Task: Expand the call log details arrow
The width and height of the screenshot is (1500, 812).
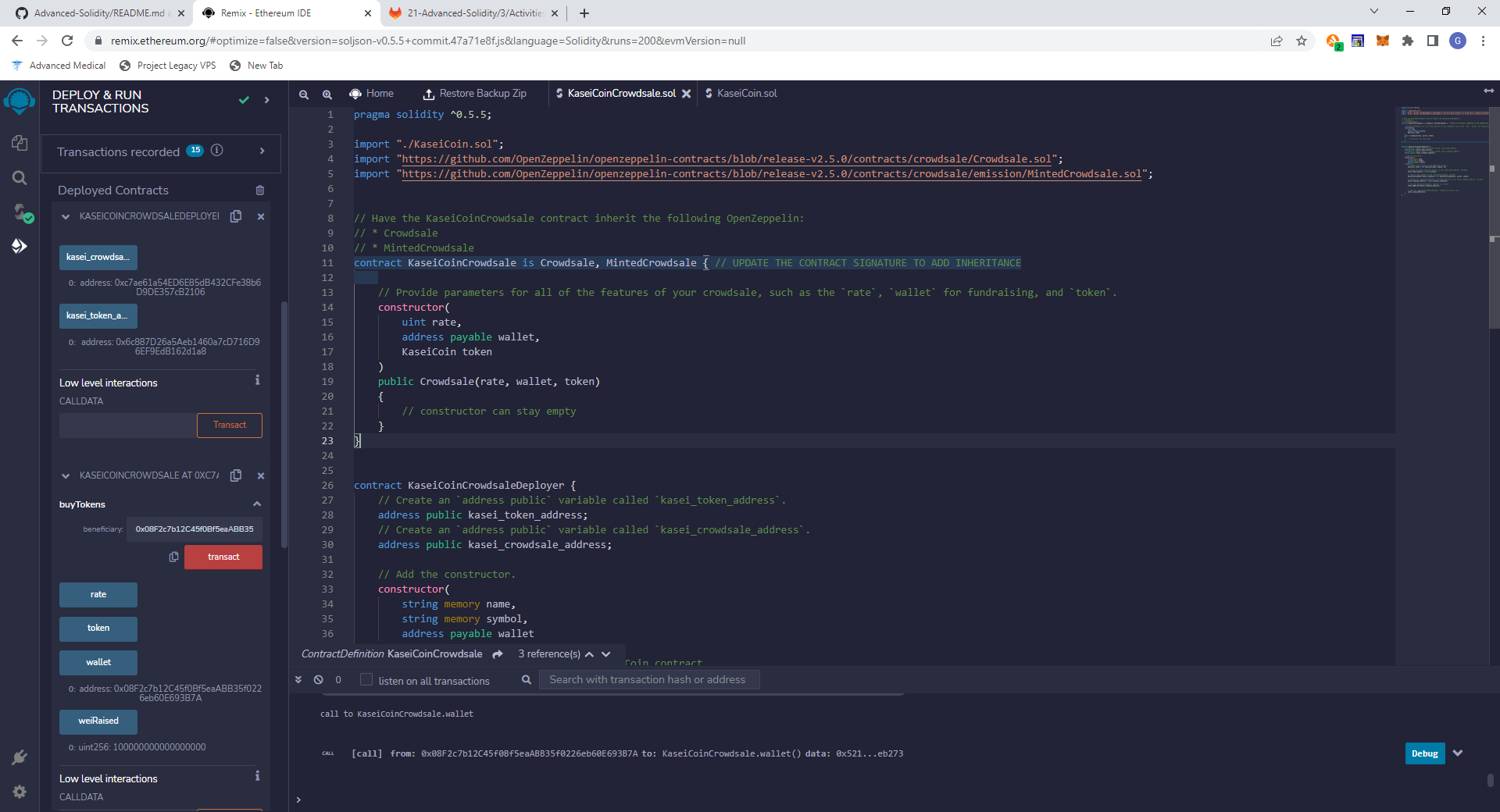Action: pos(1458,753)
